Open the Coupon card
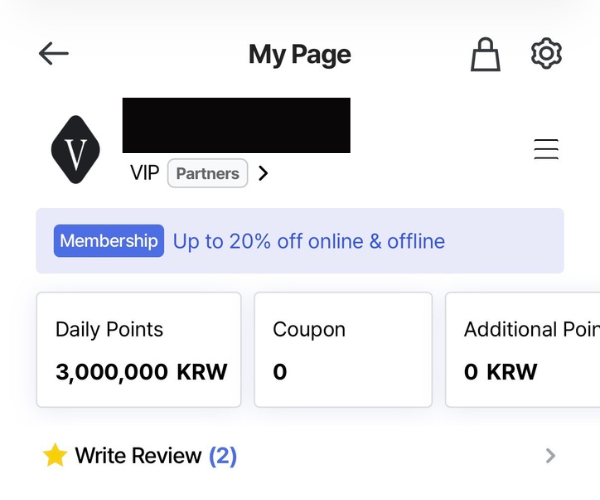The image size is (600, 500). pyautogui.click(x=343, y=350)
